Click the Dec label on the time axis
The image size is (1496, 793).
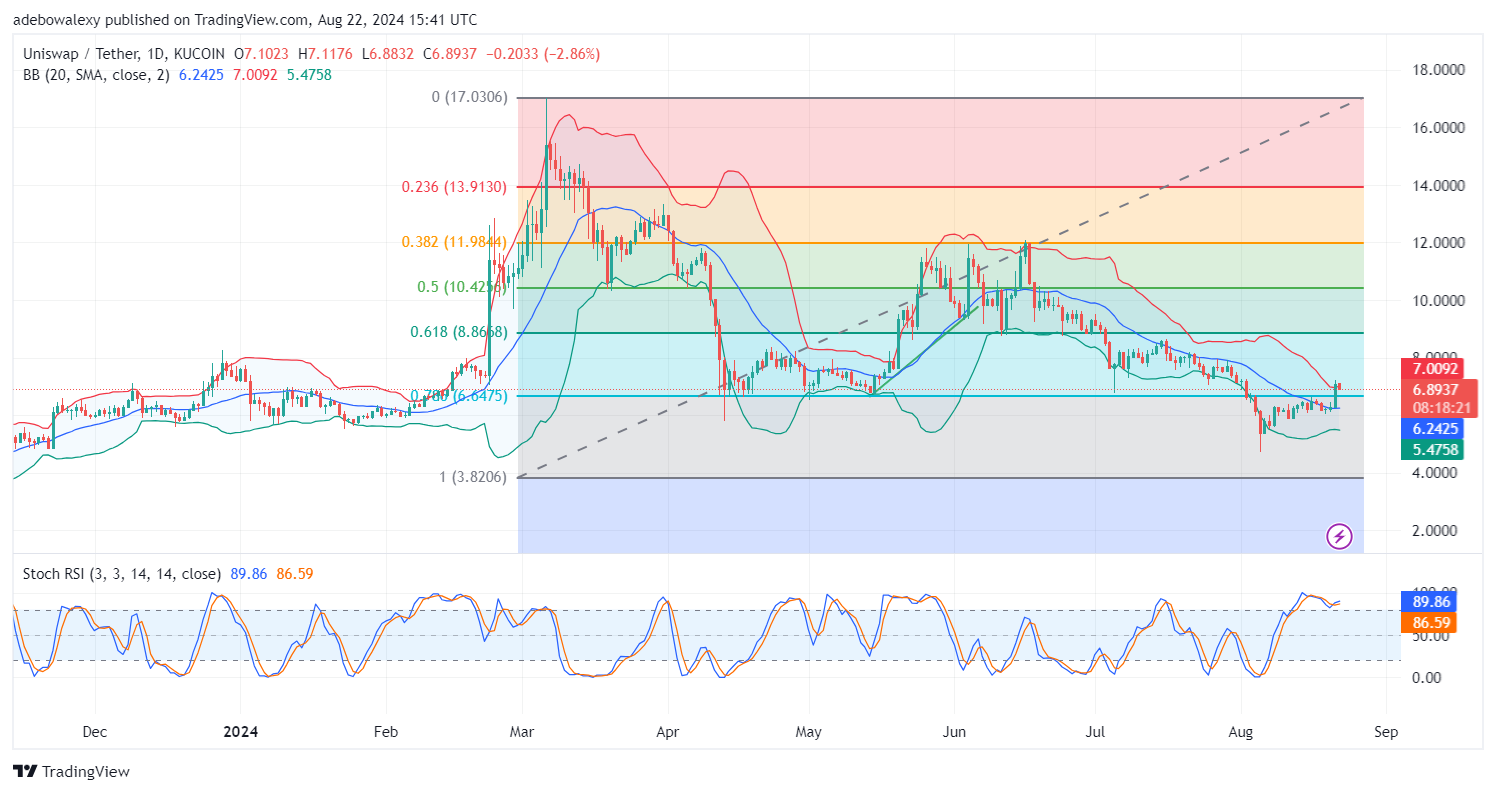[x=94, y=731]
